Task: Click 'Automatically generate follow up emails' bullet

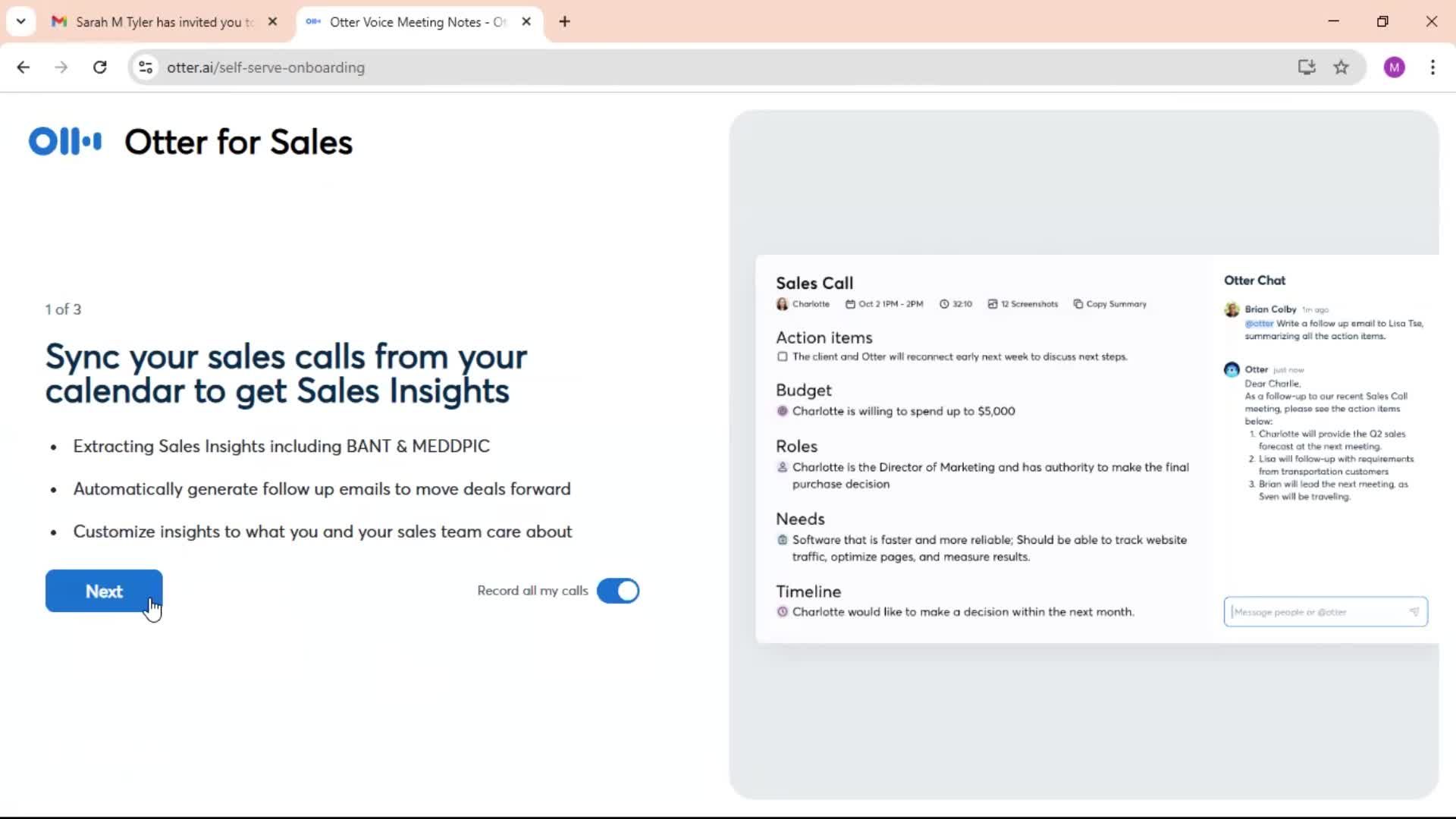Action: pyautogui.click(x=322, y=489)
